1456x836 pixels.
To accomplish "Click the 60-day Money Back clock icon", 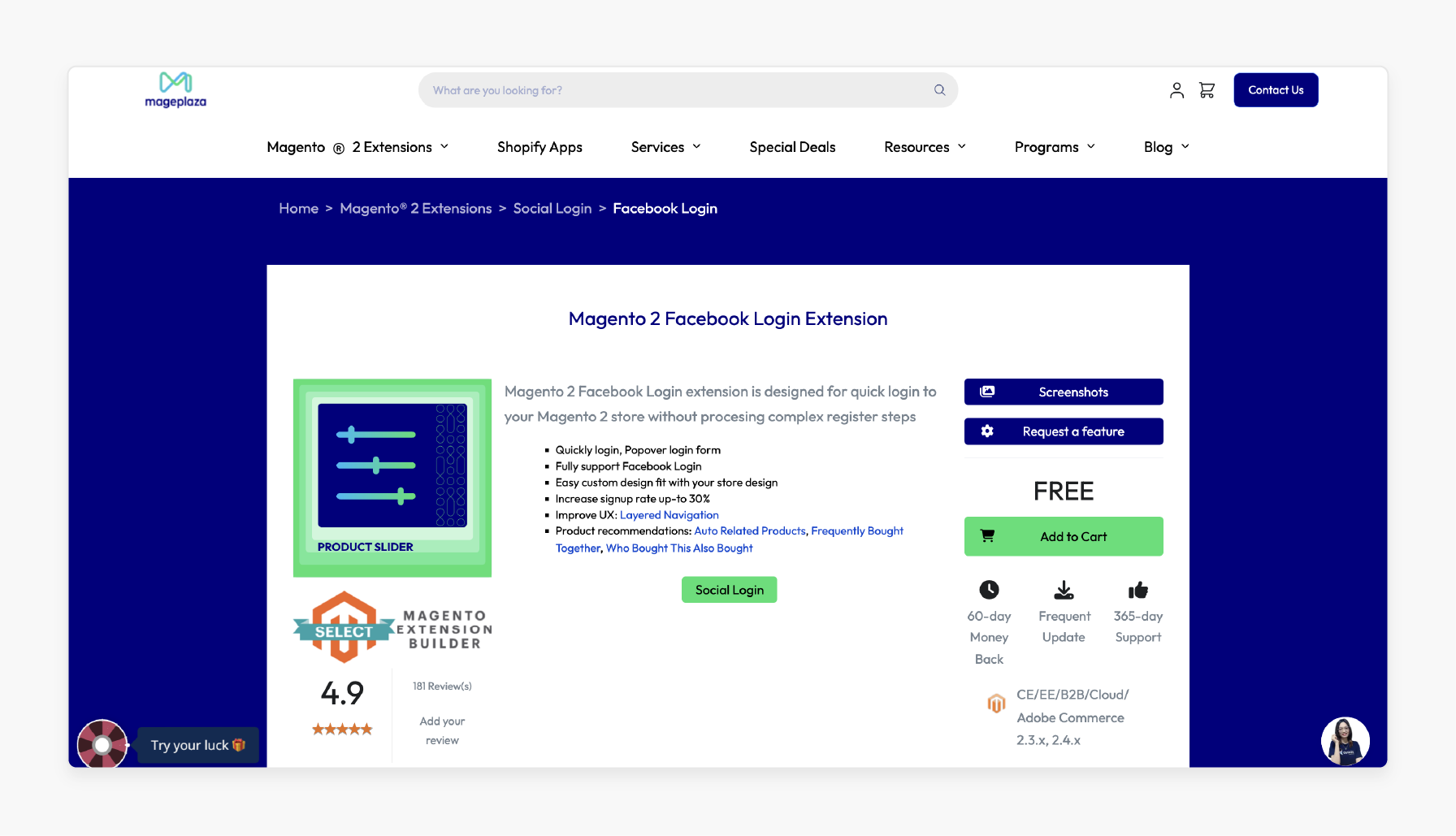I will (x=989, y=590).
